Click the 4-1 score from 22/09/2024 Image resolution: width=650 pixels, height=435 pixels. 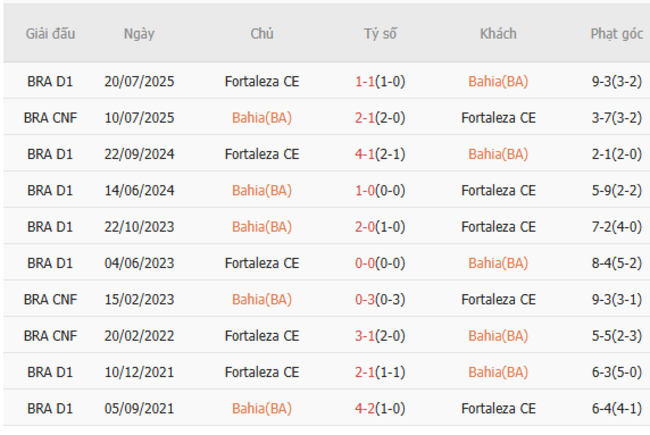coord(365,154)
